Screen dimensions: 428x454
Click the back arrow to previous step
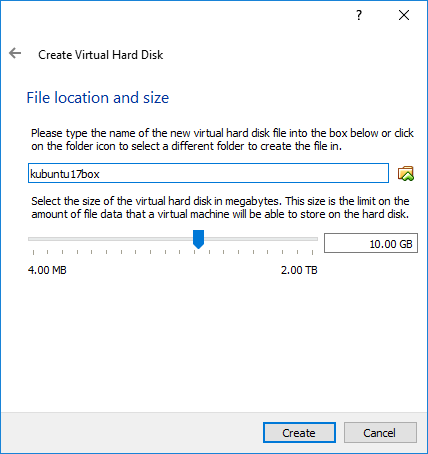pyautogui.click(x=15, y=53)
